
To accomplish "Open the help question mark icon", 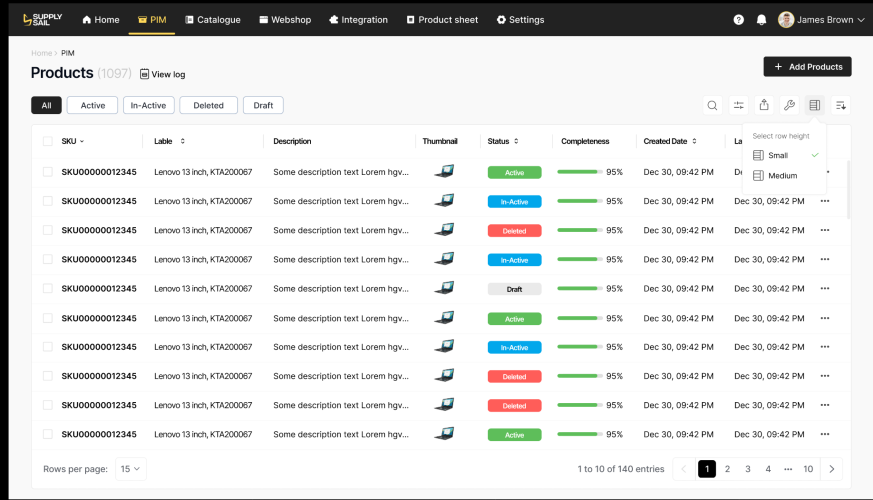I will click(x=738, y=19).
